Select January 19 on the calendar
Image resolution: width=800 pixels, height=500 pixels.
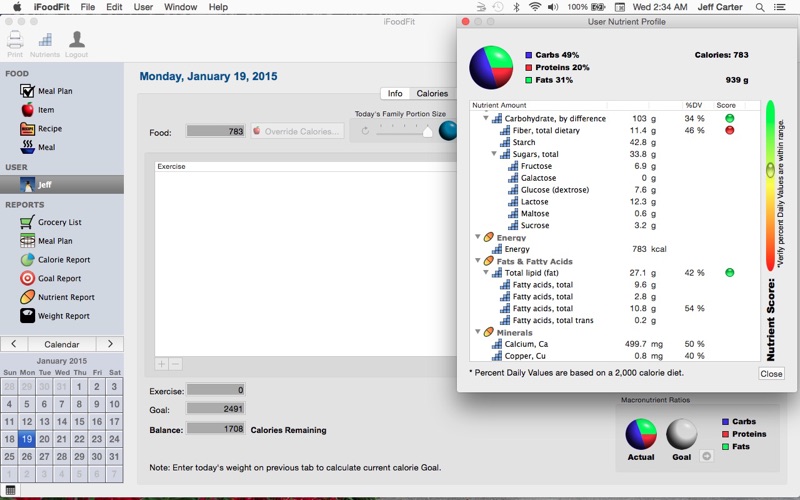click(x=27, y=439)
